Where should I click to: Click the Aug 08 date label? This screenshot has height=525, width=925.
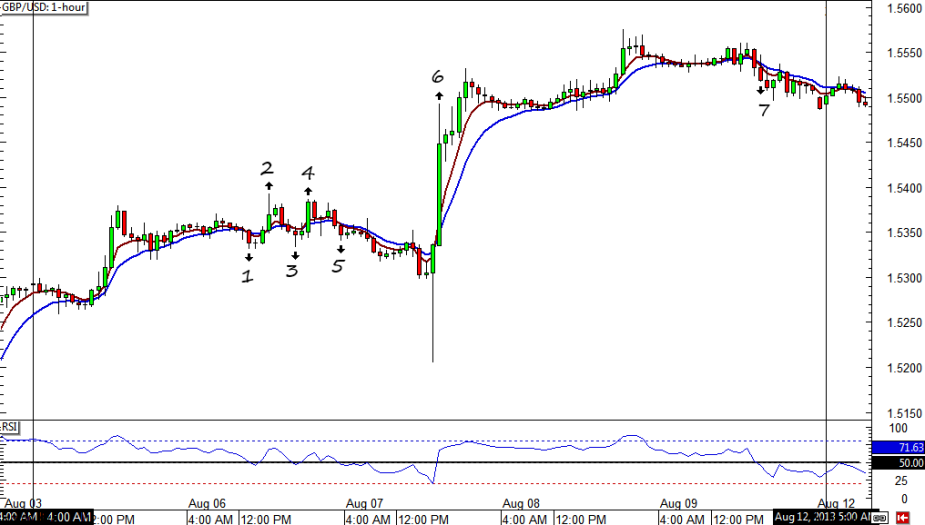(x=521, y=504)
